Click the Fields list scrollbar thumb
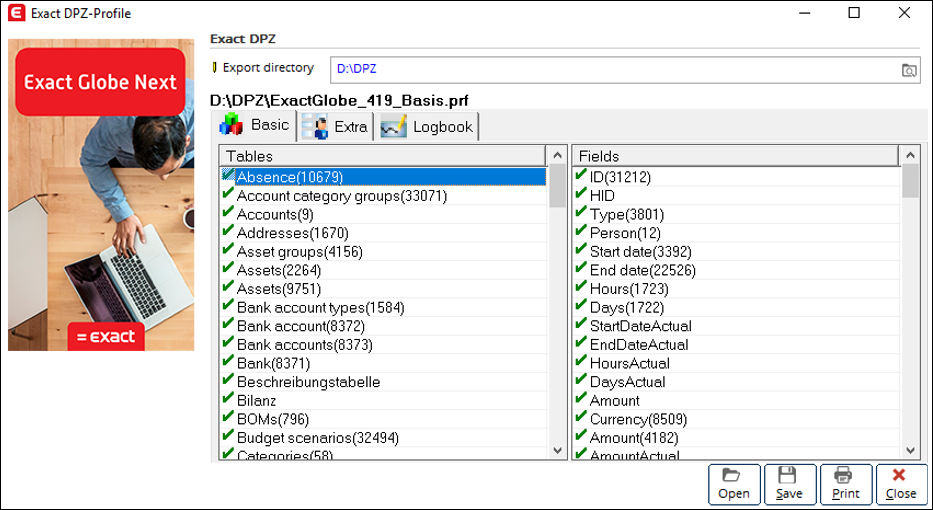933x510 pixels. click(x=910, y=181)
